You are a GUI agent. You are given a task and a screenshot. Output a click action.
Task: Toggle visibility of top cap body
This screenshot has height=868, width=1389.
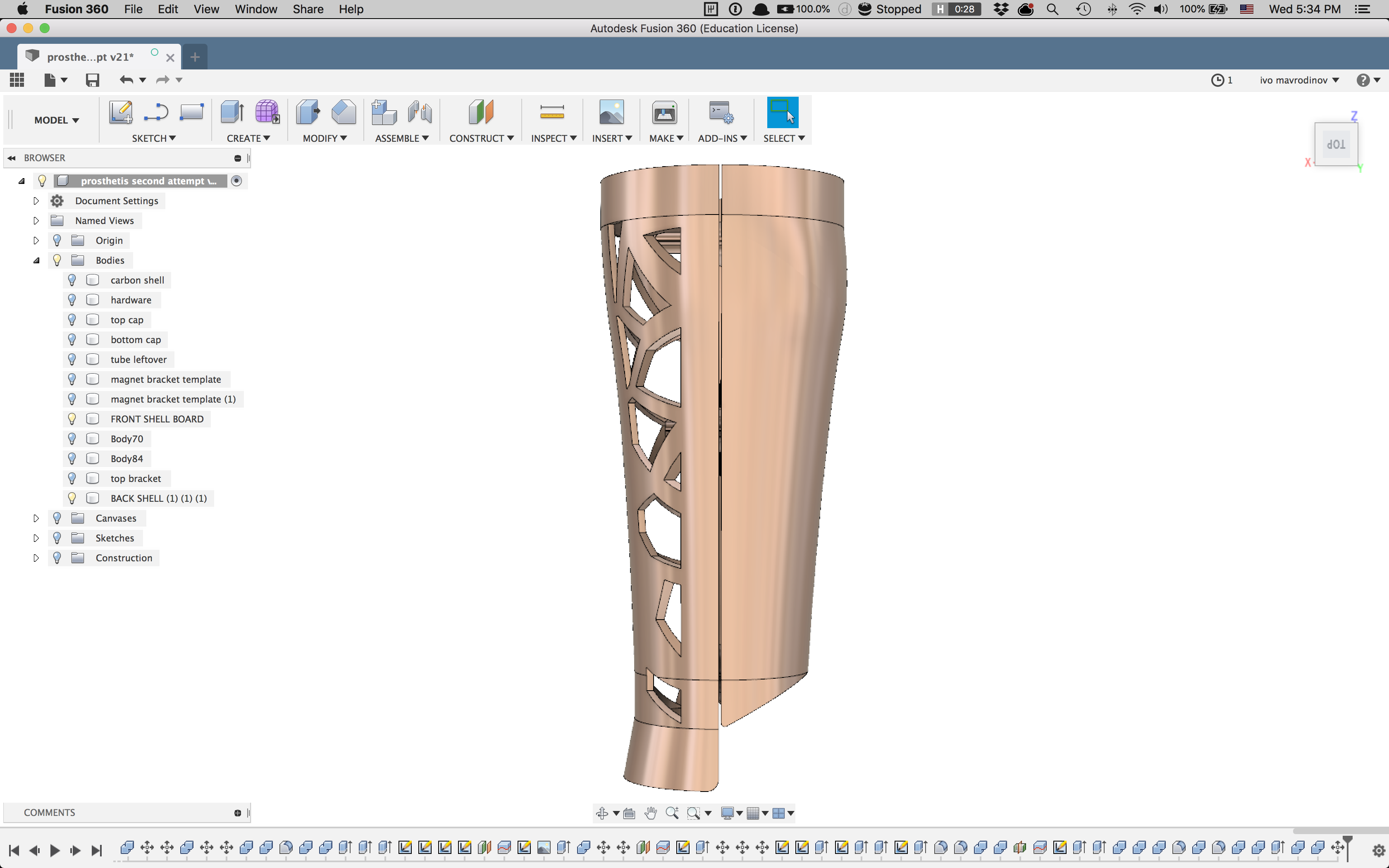[72, 320]
